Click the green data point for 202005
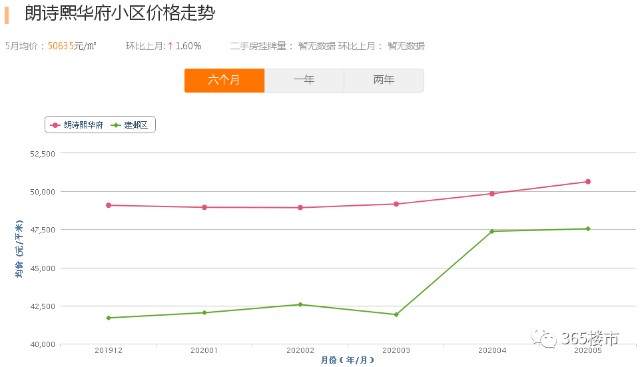Viewport: 640px width, 367px height. pyautogui.click(x=588, y=229)
